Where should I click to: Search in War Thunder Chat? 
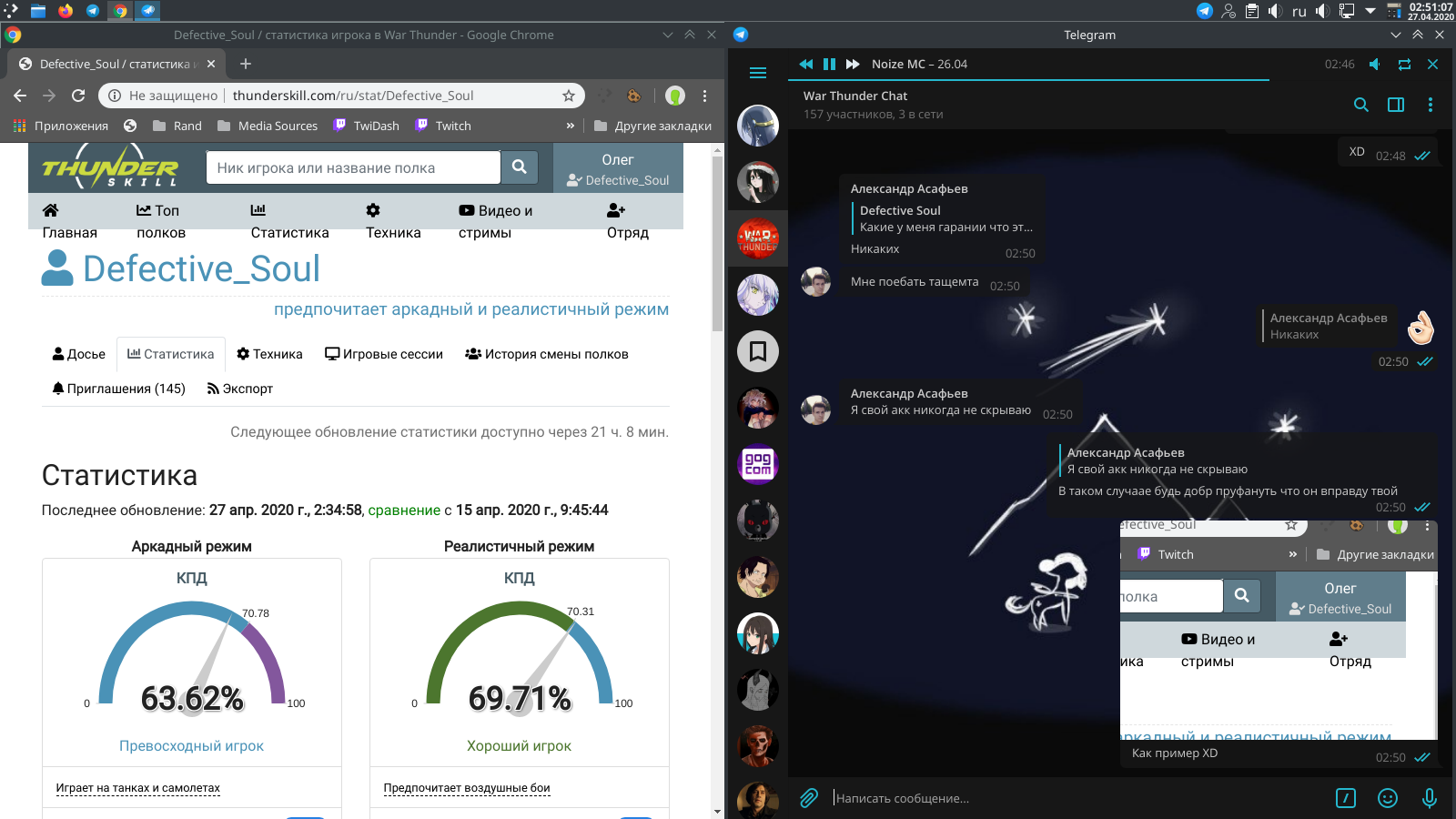[x=1361, y=105]
